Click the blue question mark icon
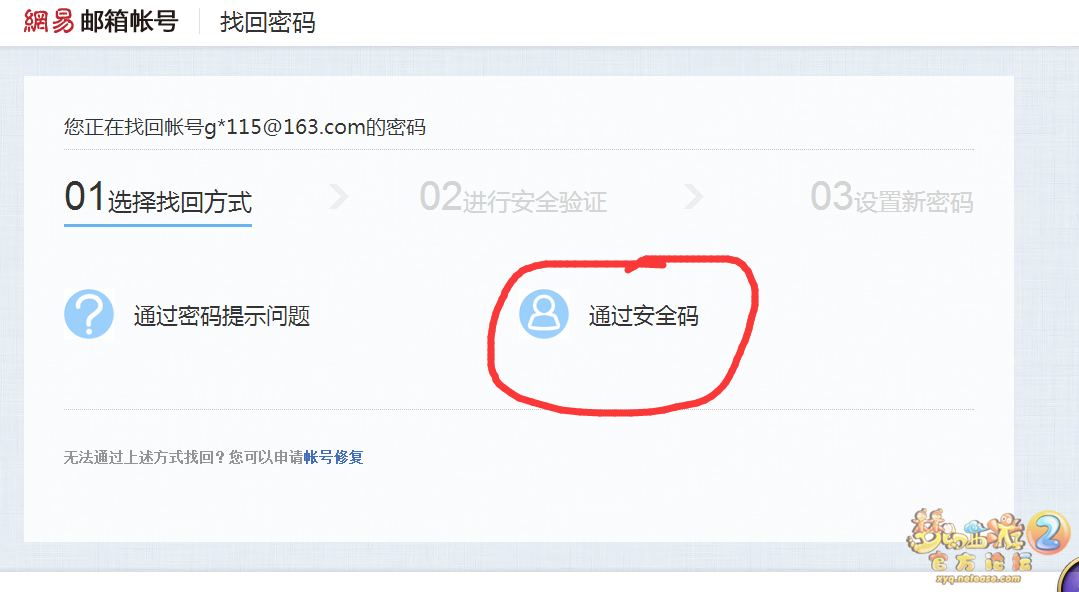Image resolution: width=1079 pixels, height=592 pixels. click(x=89, y=314)
